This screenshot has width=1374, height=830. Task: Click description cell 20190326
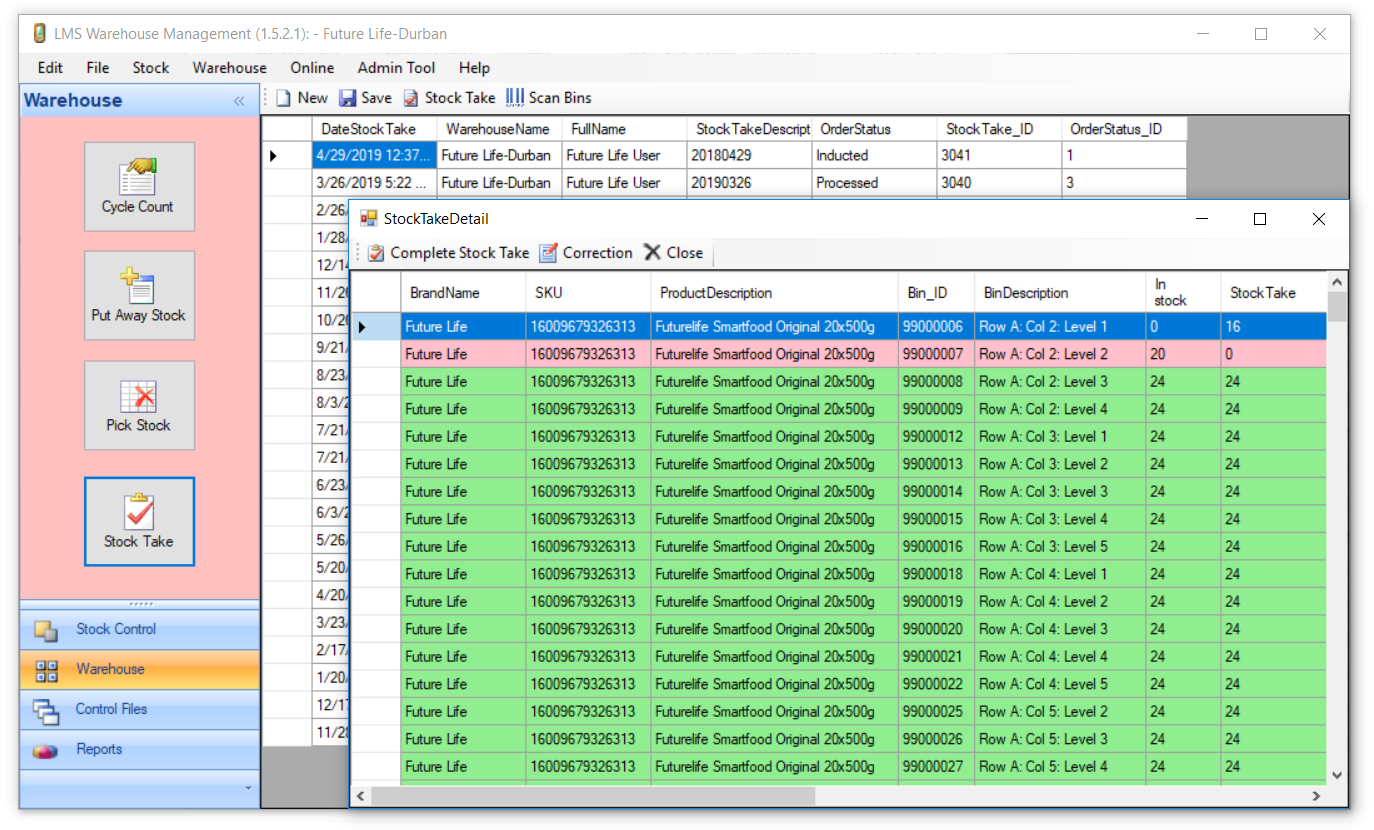tap(749, 183)
